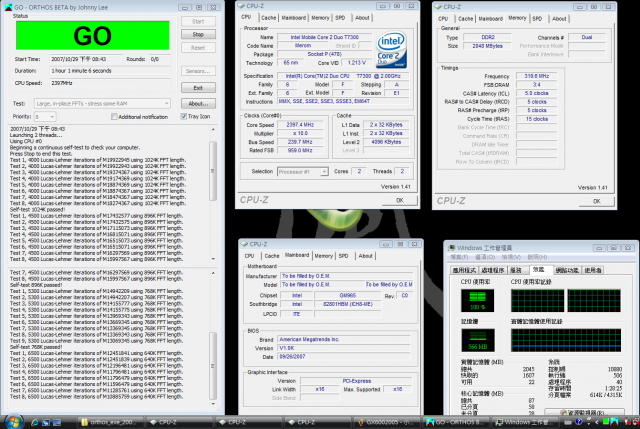640x429 pixels.
Task: Click the CPU Speed field showing 2397MHz
Action: coord(110,83)
